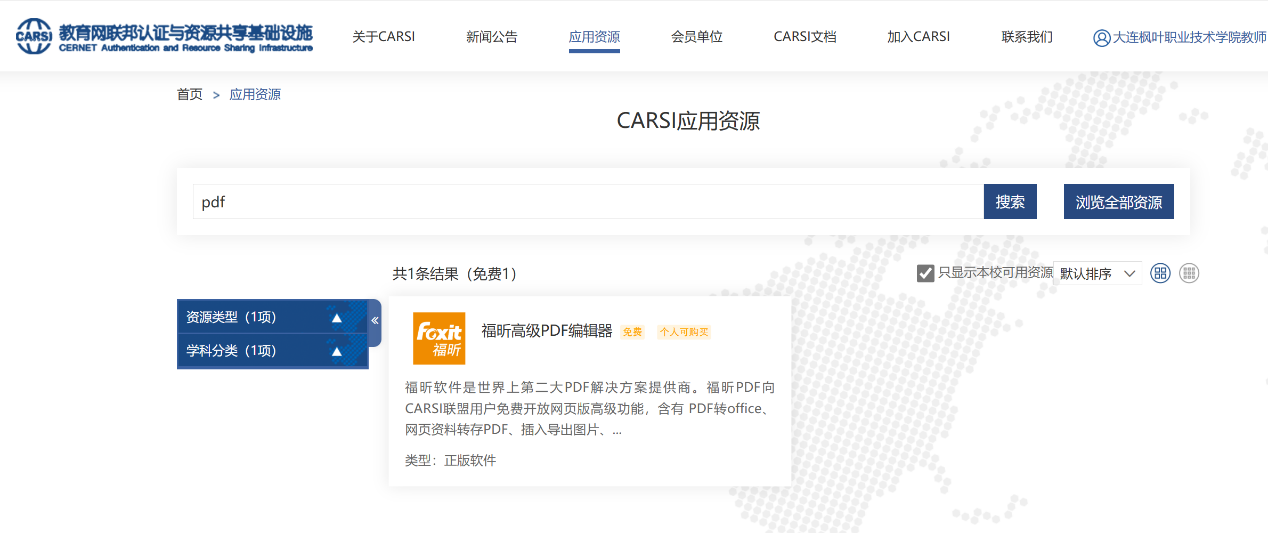Click the Foxit 福昕 logo thumbnail
Image resolution: width=1268 pixels, height=533 pixels.
439,338
